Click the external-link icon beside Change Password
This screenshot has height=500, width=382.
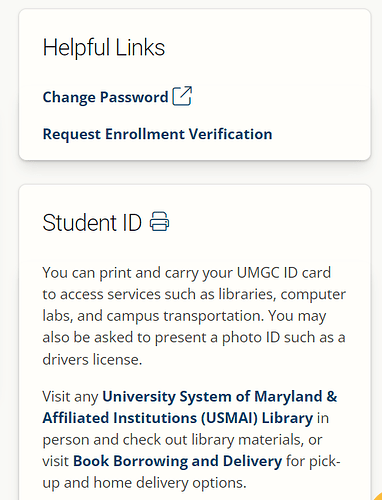point(182,96)
